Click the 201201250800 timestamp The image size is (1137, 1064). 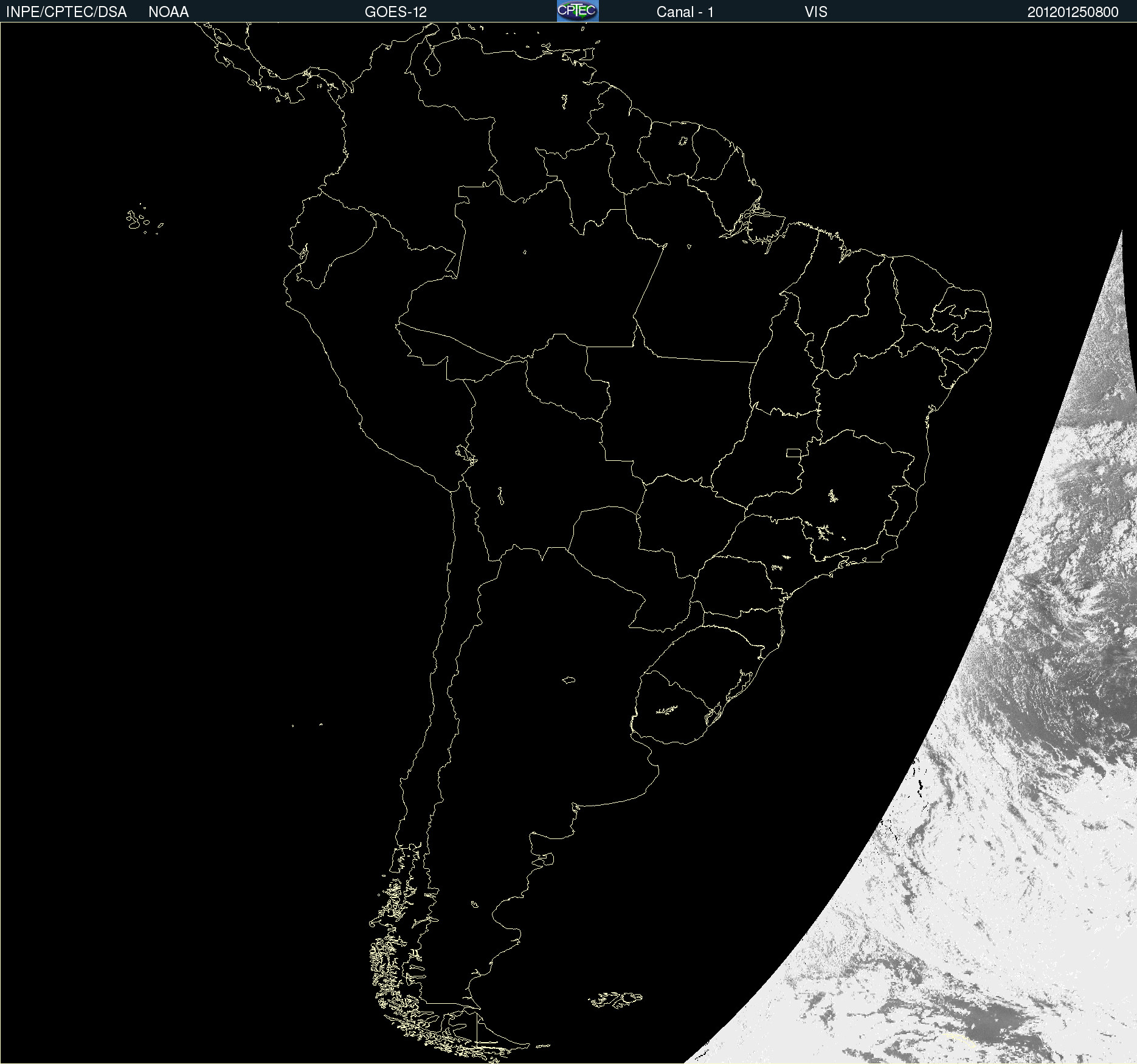1073,12
